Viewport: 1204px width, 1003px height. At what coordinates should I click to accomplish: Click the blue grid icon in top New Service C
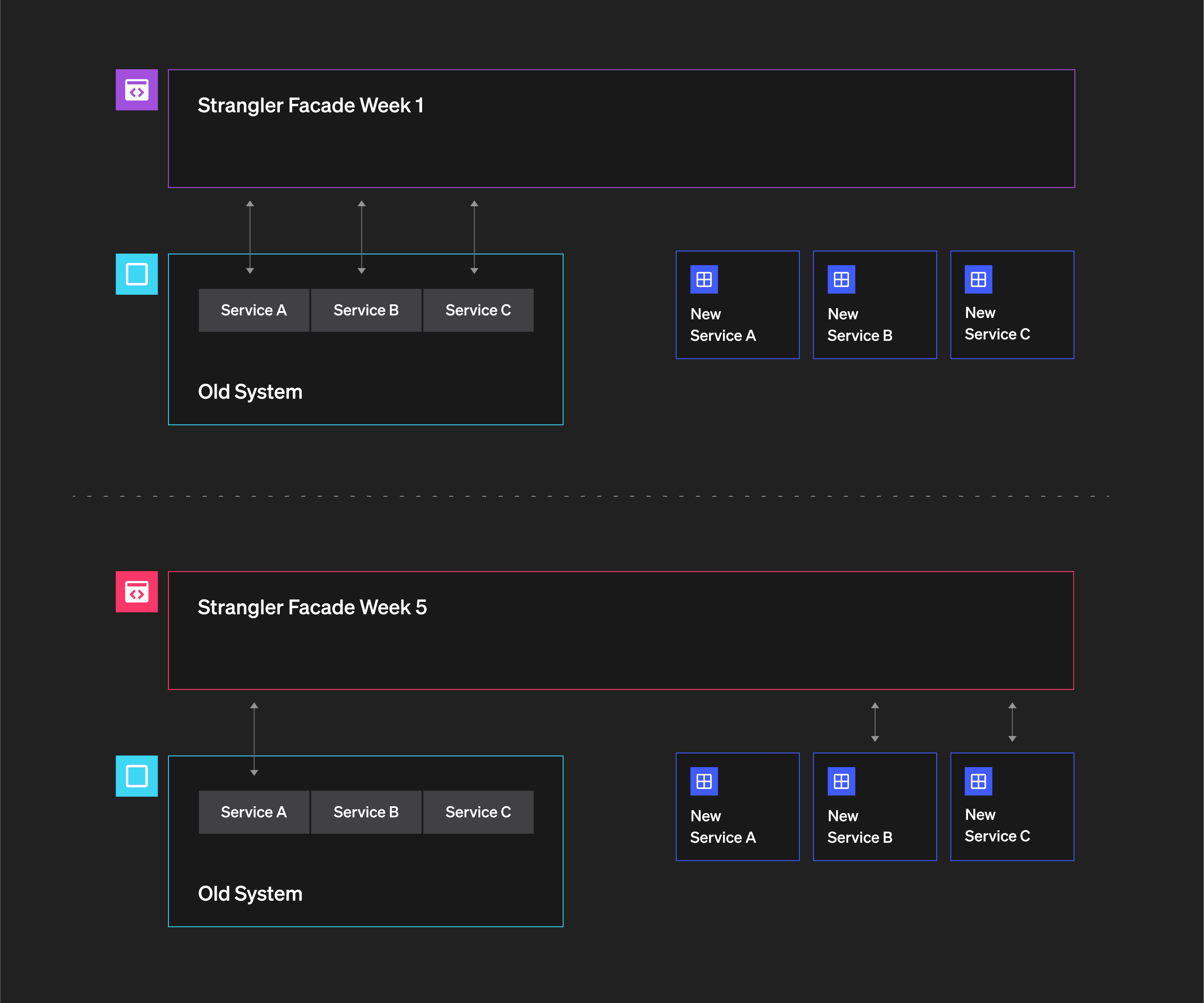tap(978, 279)
